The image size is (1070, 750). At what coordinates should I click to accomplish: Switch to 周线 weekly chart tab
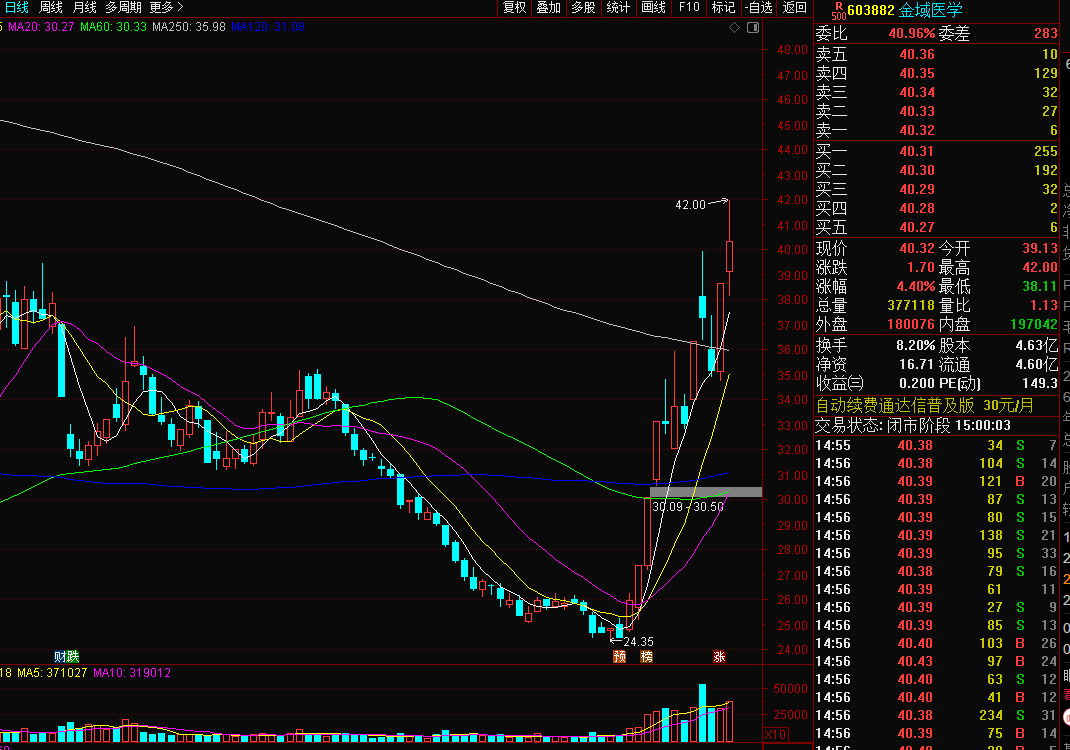[50, 8]
